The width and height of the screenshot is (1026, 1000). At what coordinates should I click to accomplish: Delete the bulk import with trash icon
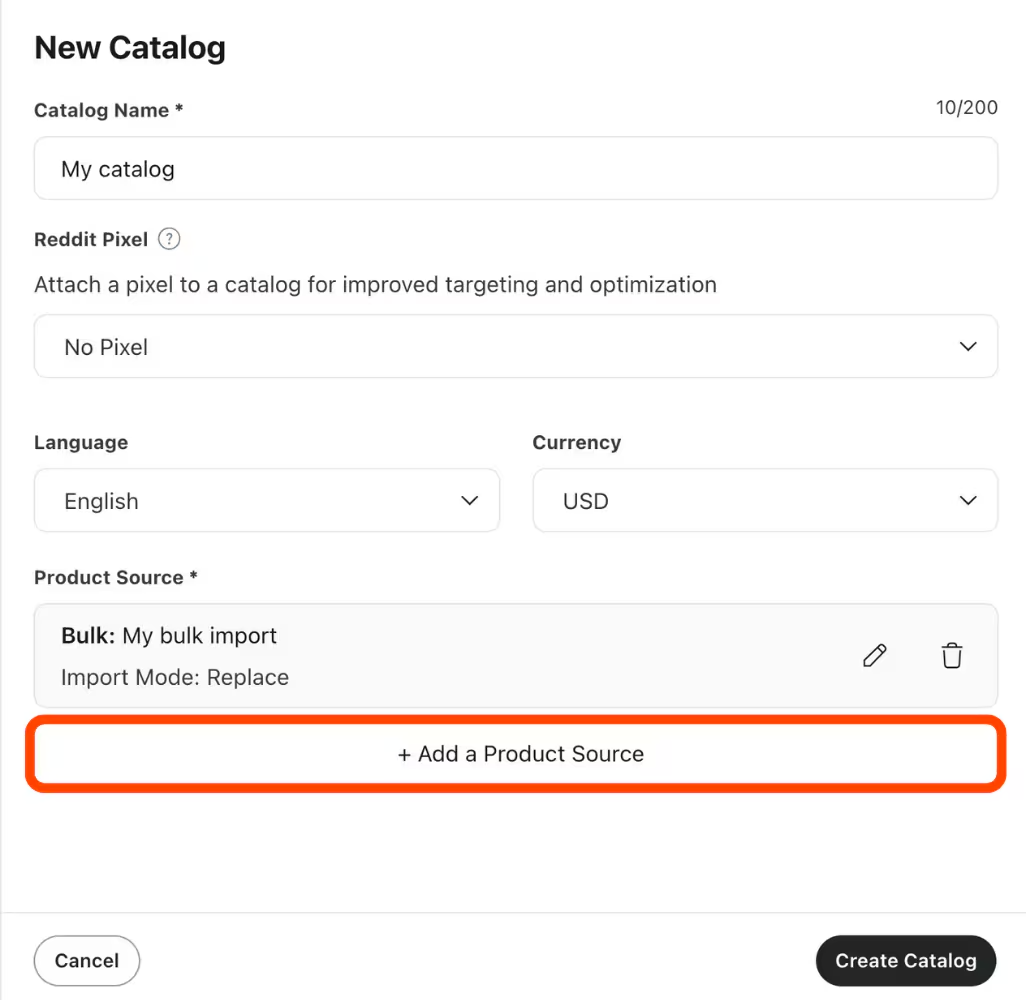tap(952, 656)
